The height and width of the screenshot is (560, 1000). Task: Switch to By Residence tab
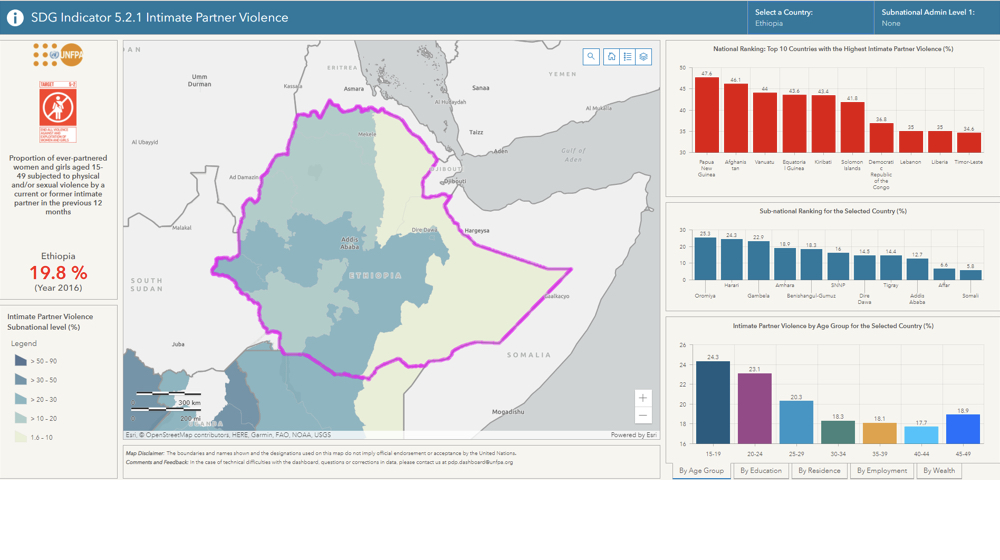click(820, 471)
